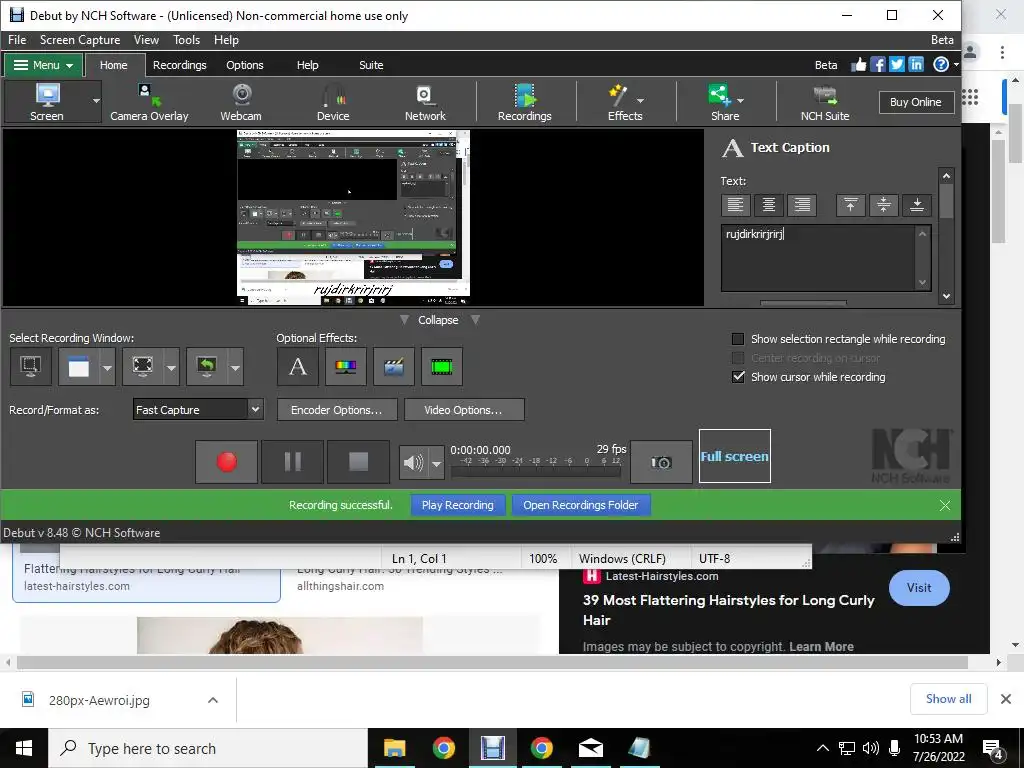Image resolution: width=1024 pixels, height=768 pixels.
Task: Open the File menu
Action: [17, 40]
